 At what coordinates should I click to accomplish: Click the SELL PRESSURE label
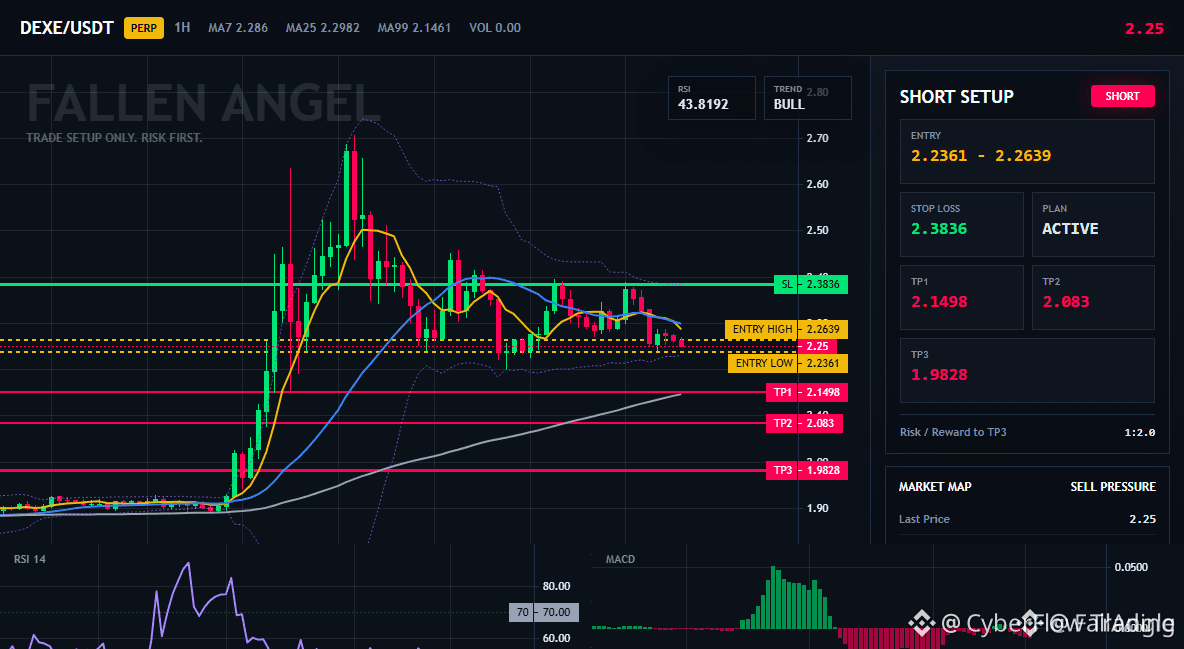pos(1112,487)
